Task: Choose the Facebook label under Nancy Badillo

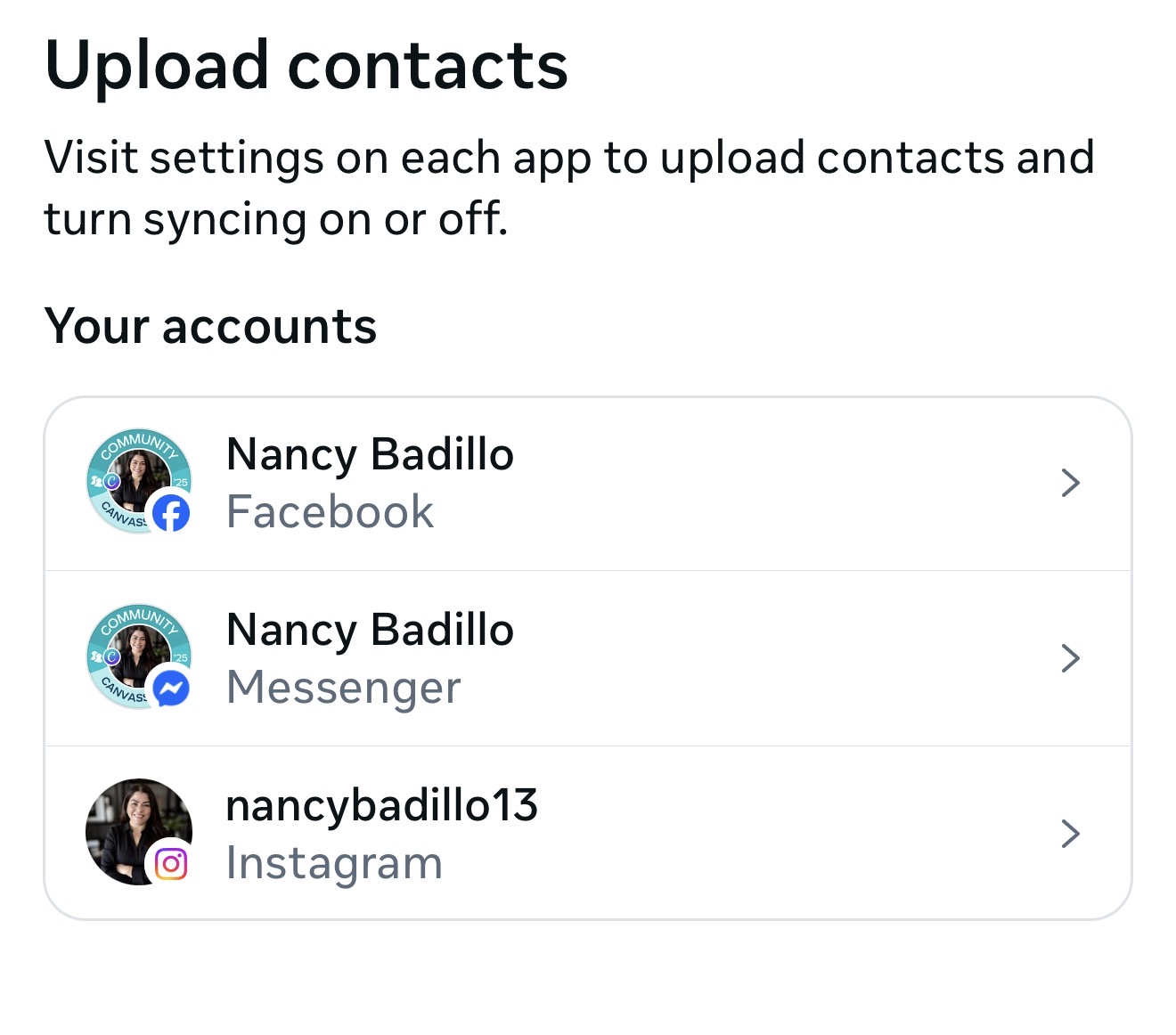Action: (x=330, y=512)
